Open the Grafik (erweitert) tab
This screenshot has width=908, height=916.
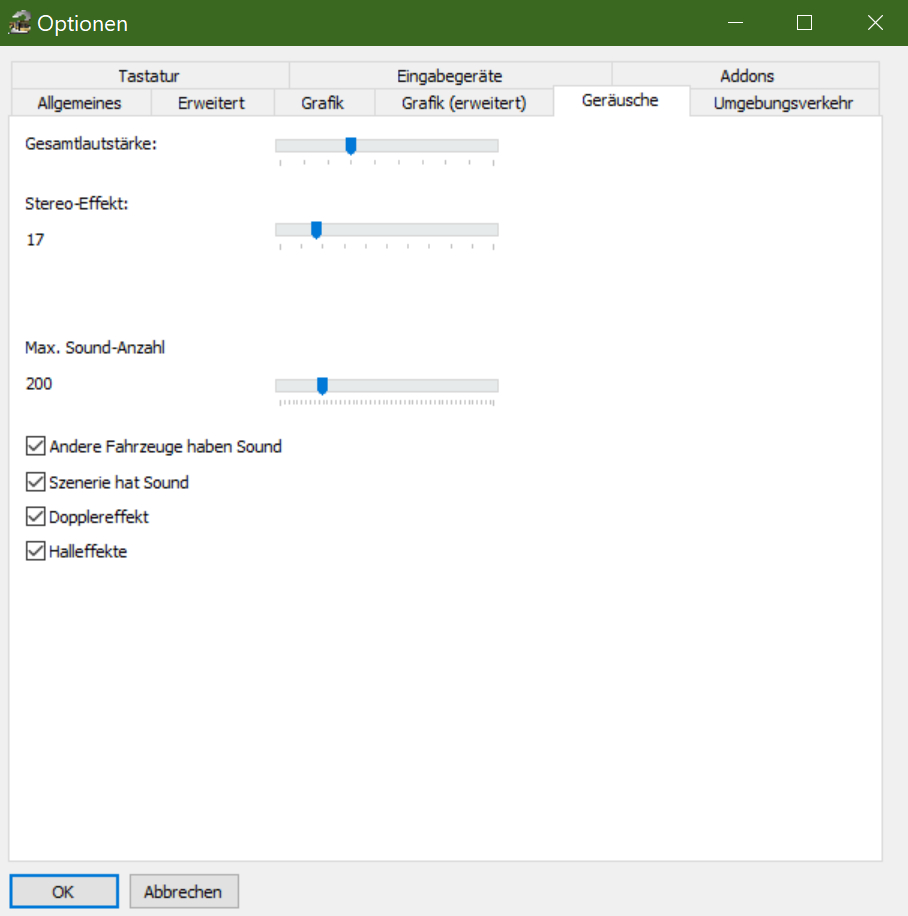coord(463,103)
